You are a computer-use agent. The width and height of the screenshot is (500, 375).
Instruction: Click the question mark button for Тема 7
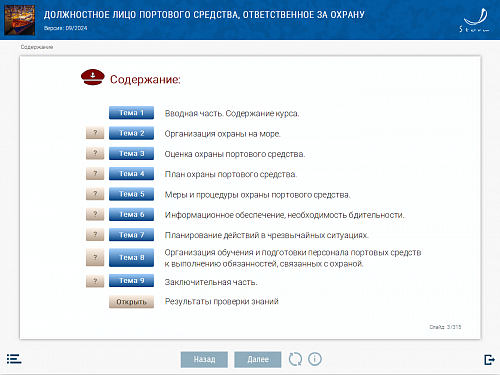tap(95, 235)
